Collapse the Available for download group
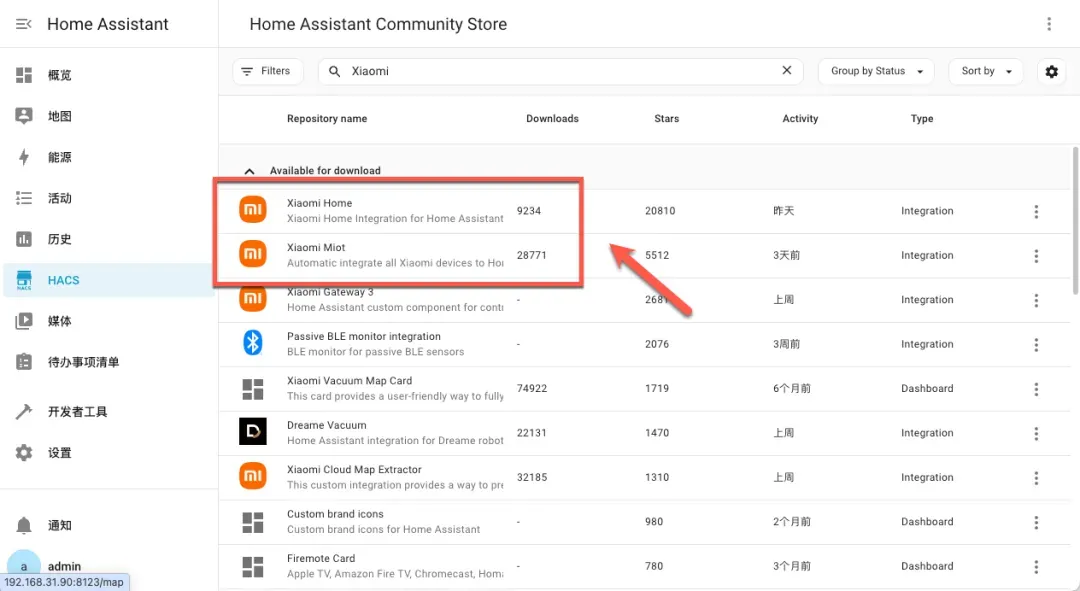Screen dimensions: 1080x591 [x=250, y=171]
